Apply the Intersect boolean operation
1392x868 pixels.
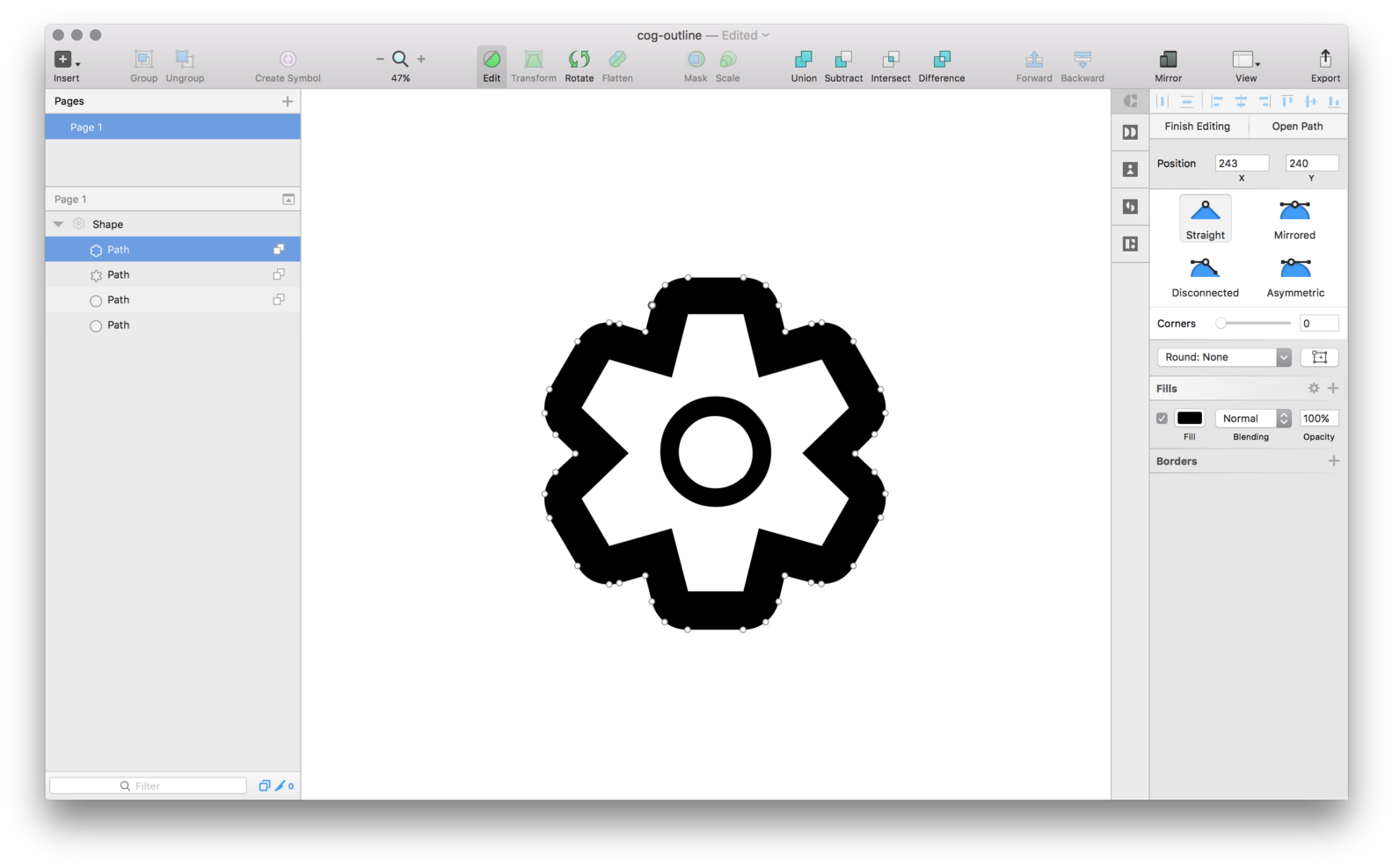coord(891,59)
